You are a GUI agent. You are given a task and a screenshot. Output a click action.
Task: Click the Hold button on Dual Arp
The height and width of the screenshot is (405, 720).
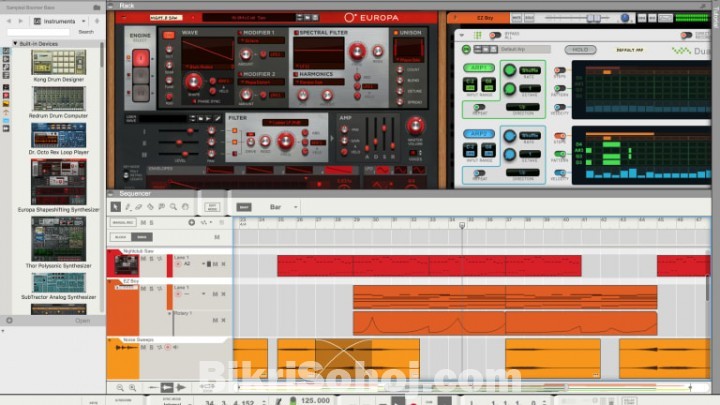(x=580, y=50)
